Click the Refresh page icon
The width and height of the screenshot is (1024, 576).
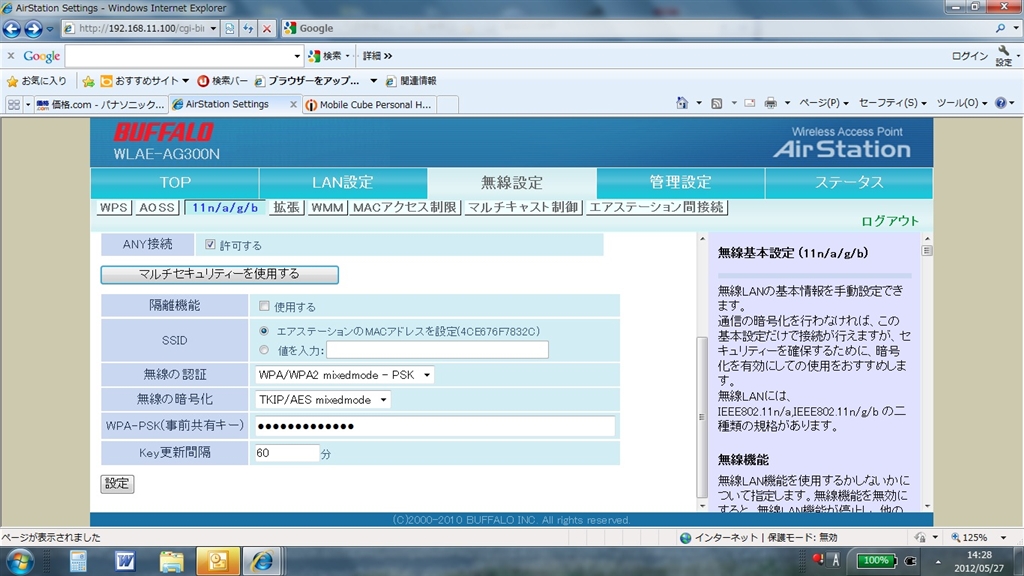tap(248, 29)
